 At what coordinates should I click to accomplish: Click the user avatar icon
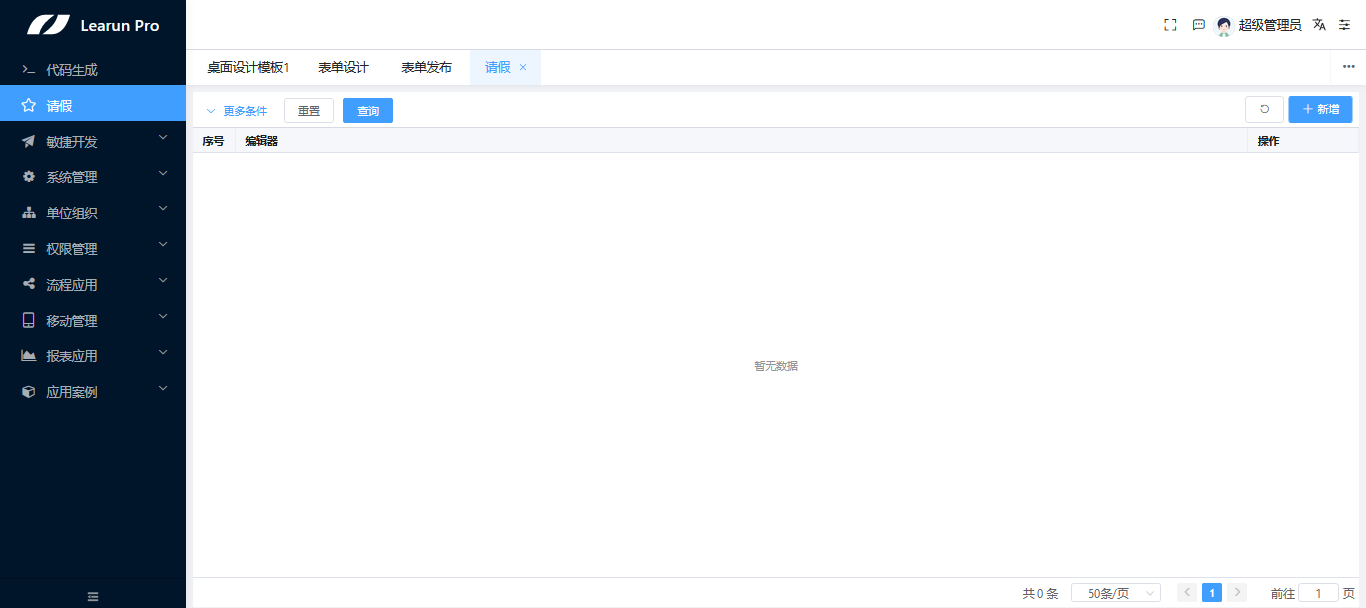click(1223, 26)
